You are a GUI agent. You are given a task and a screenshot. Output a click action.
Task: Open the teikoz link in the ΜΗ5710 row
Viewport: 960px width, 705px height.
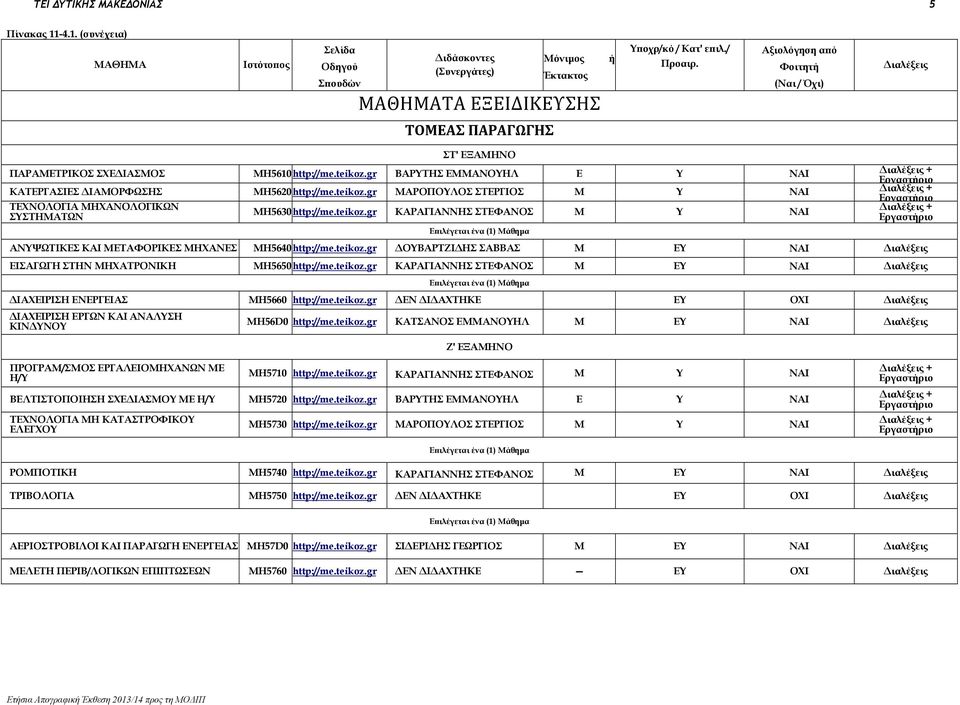pos(334,373)
